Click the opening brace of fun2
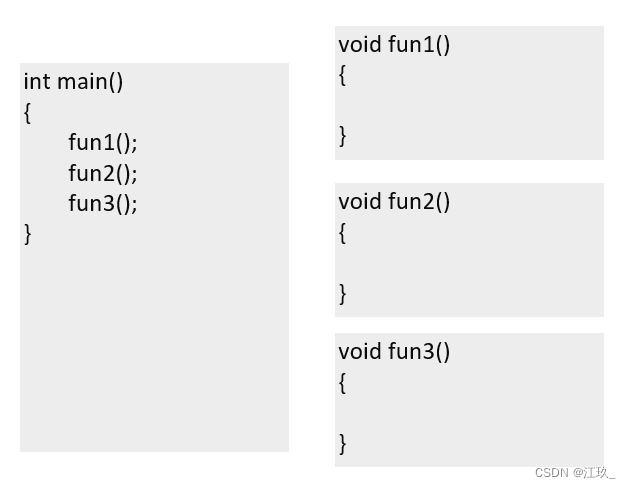 click(x=343, y=233)
